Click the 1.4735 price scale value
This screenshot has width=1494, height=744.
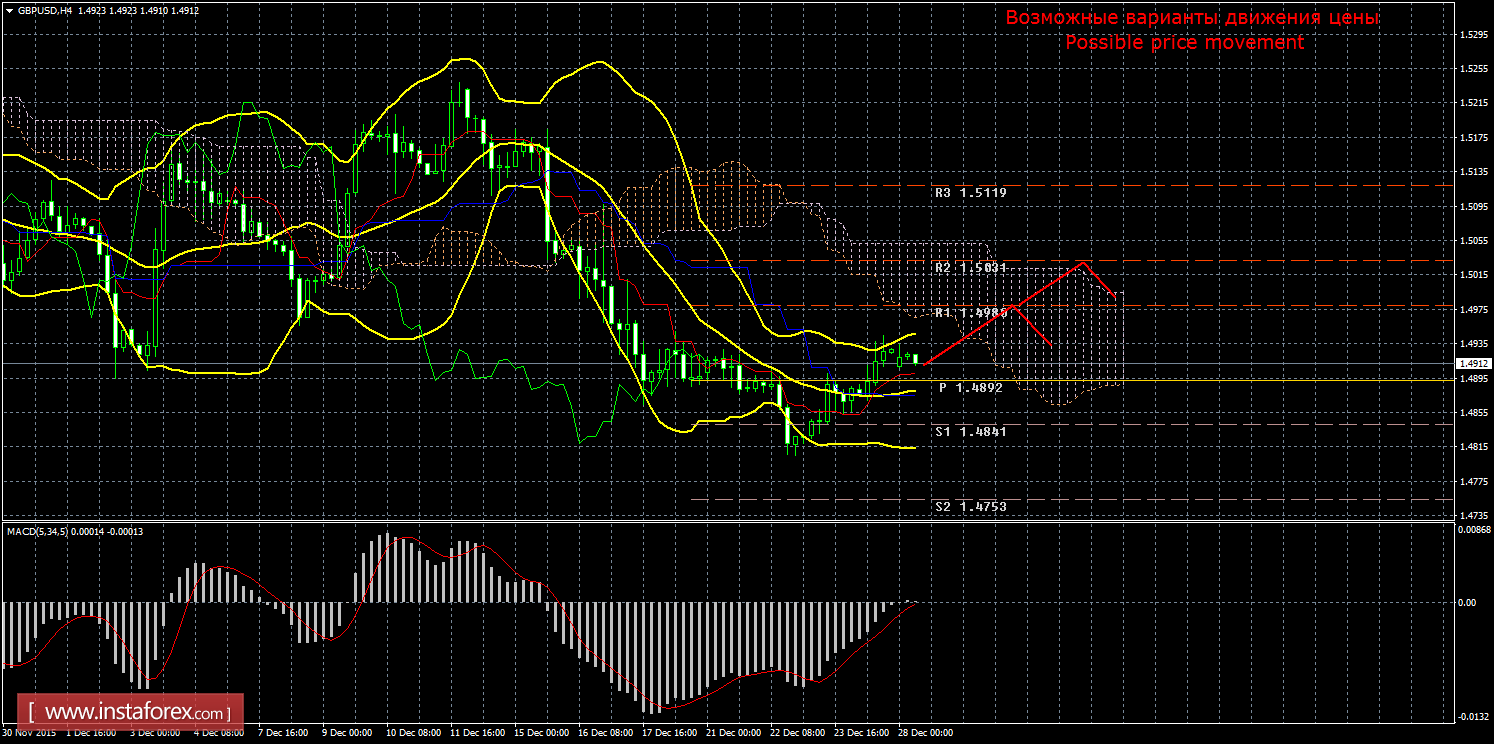point(1472,516)
